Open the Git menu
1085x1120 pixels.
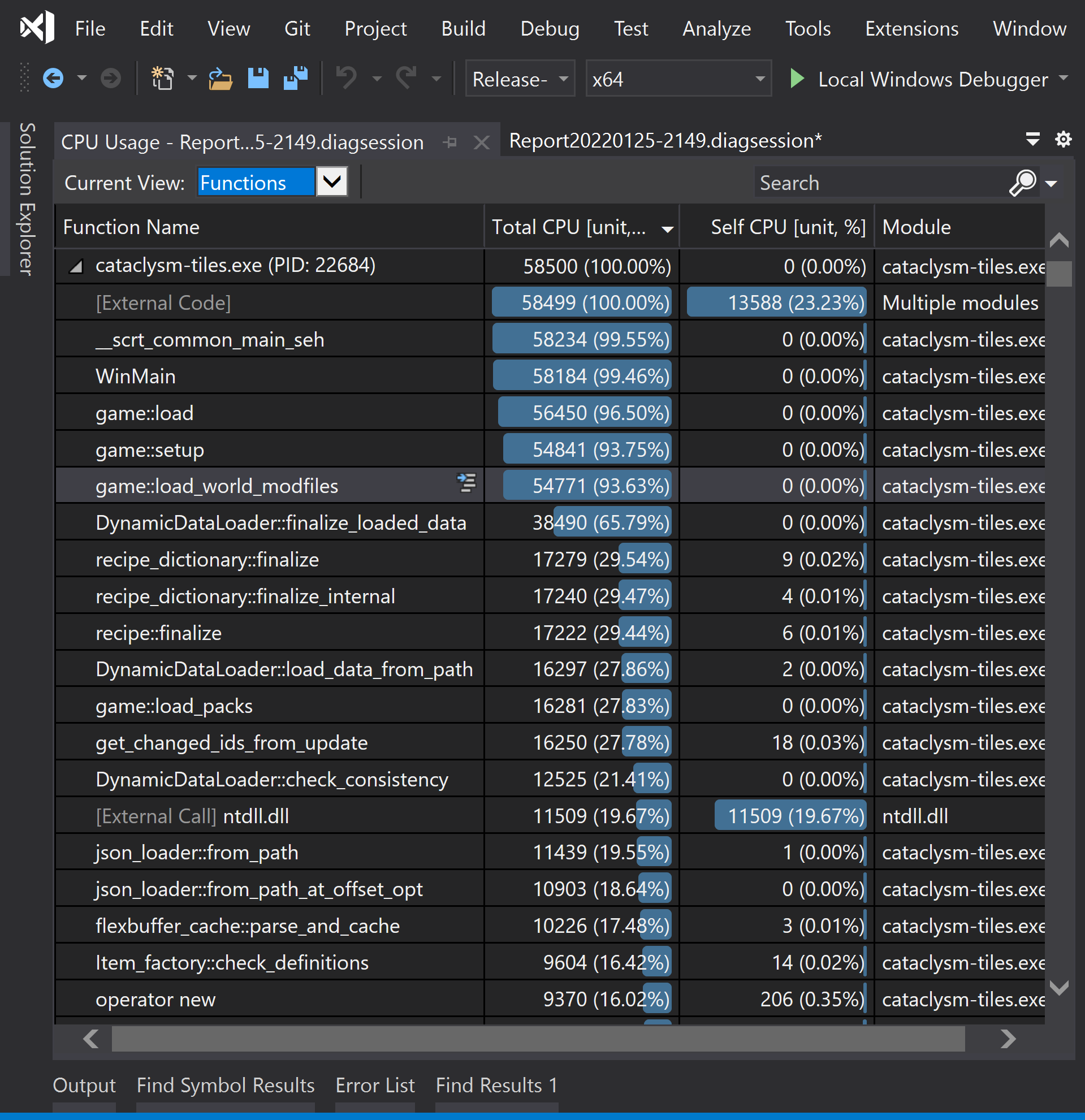[297, 29]
